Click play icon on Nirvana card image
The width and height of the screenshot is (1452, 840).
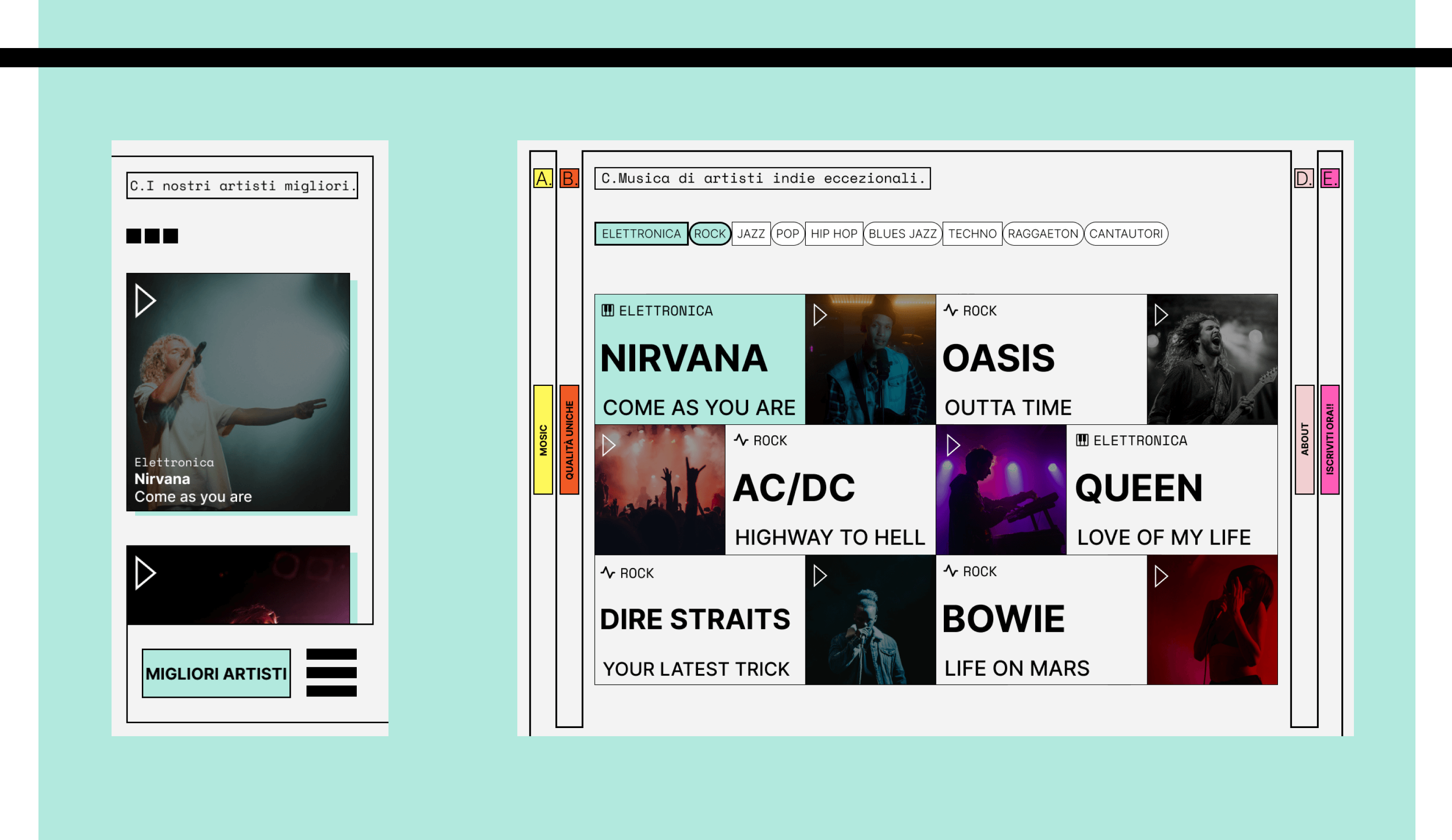(819, 315)
